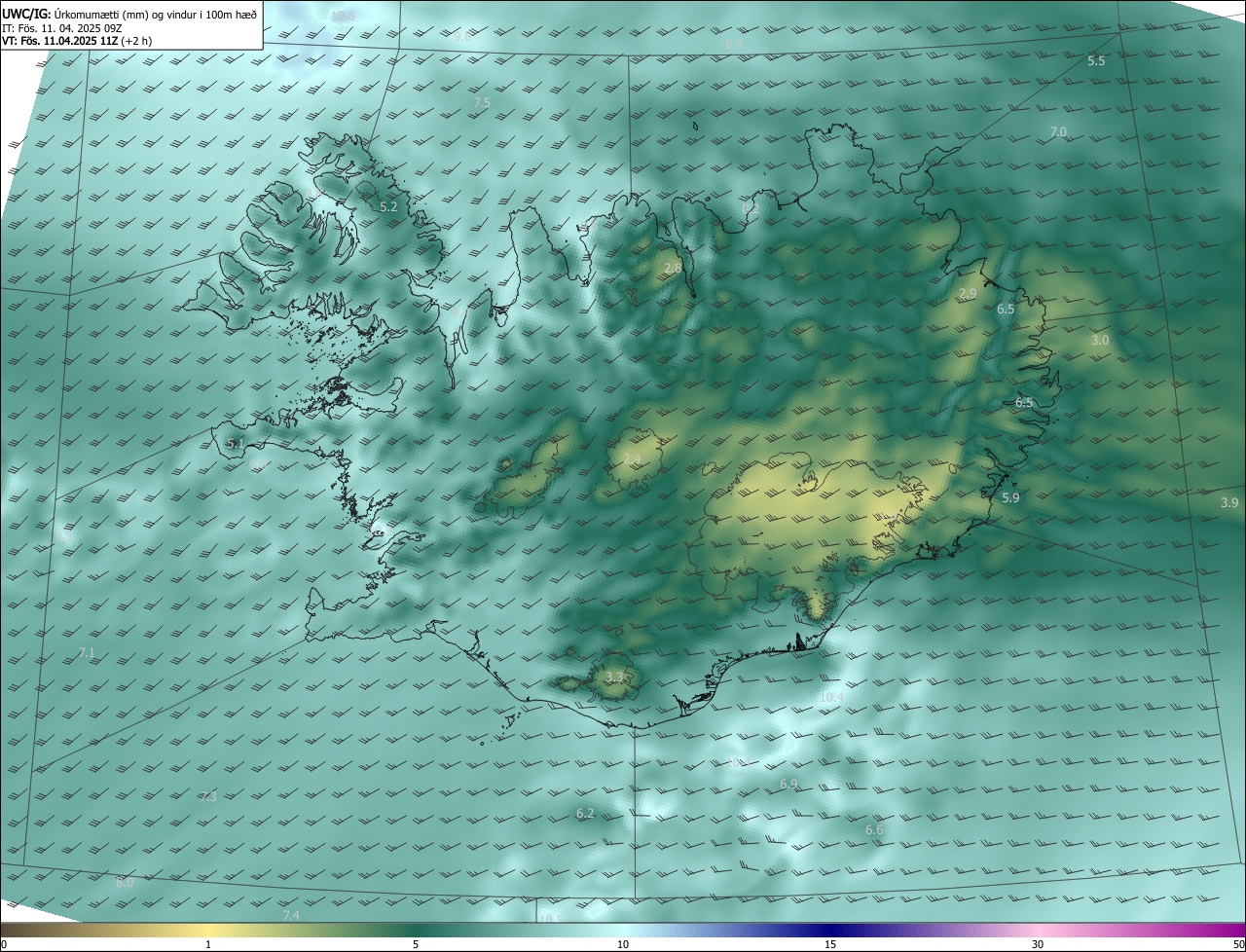Click the '15' tick on the color scale
Image resolution: width=1246 pixels, height=952 pixels.
pyautogui.click(x=830, y=945)
